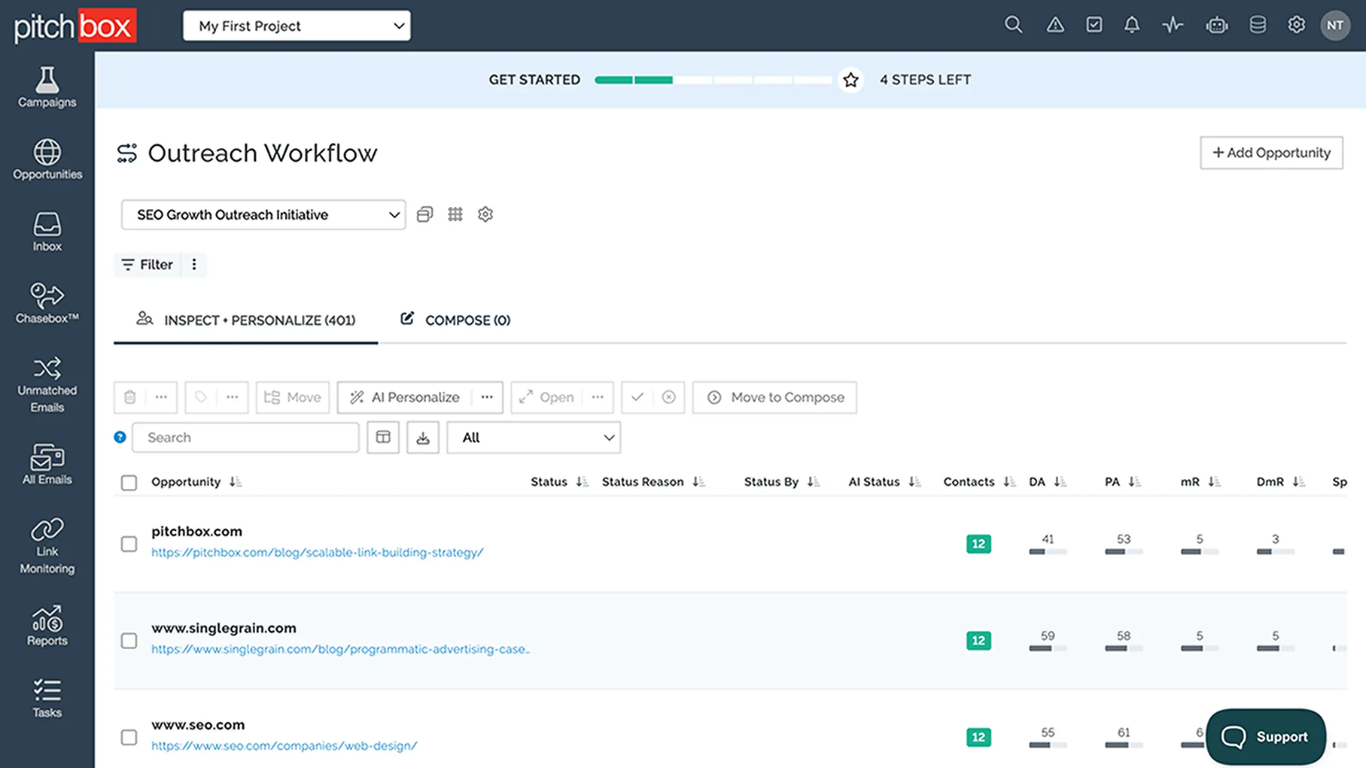Expand the My First Project dropdown
Viewport: 1366px width, 768px height.
pyautogui.click(x=296, y=26)
